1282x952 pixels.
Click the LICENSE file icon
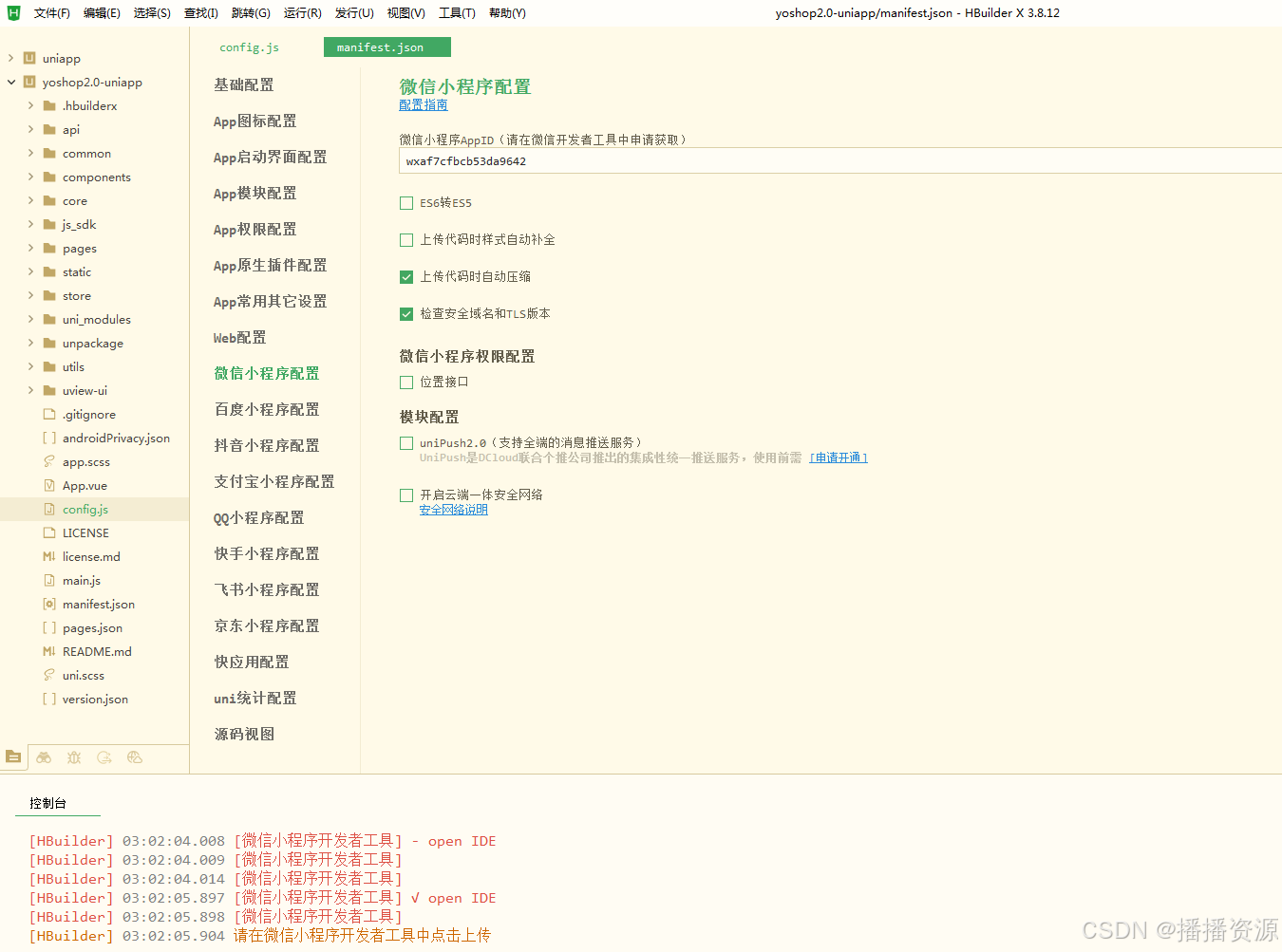coord(49,532)
